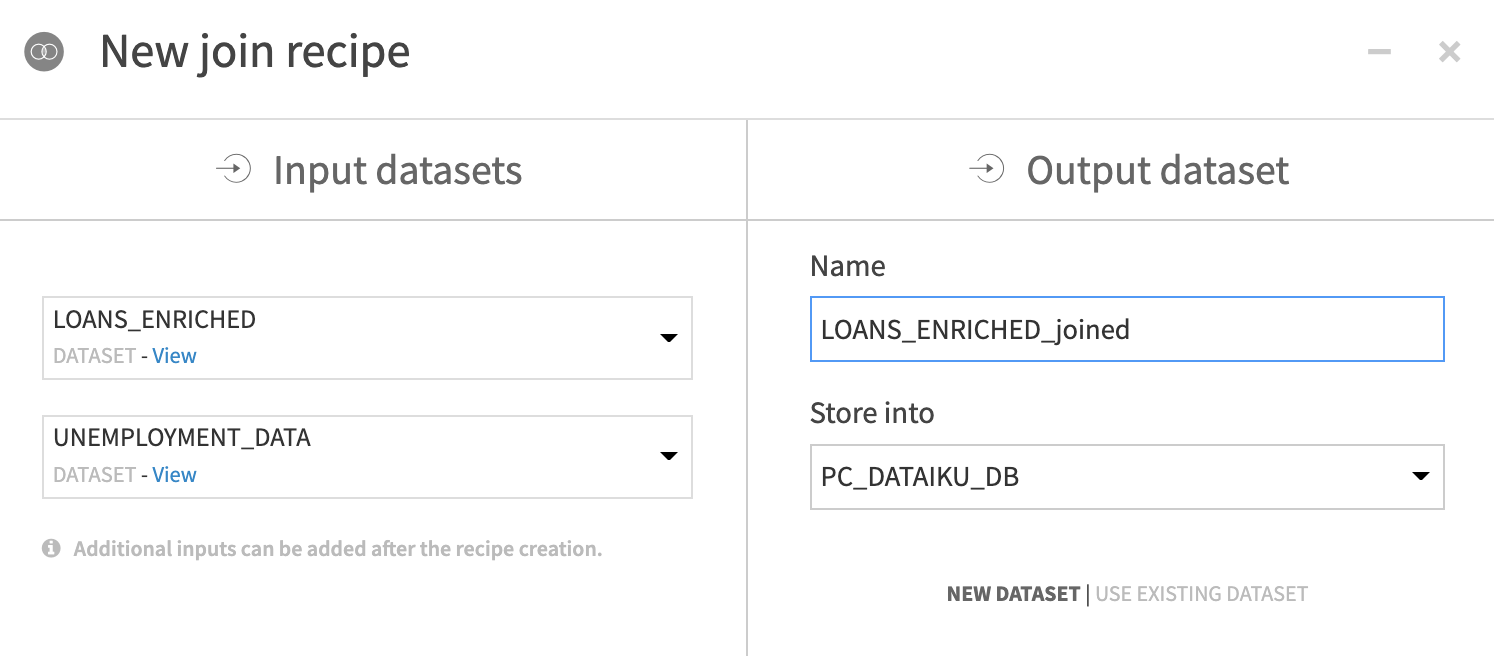Click the output dataset Name text field
The width and height of the screenshot is (1494, 656).
[x=1126, y=329]
